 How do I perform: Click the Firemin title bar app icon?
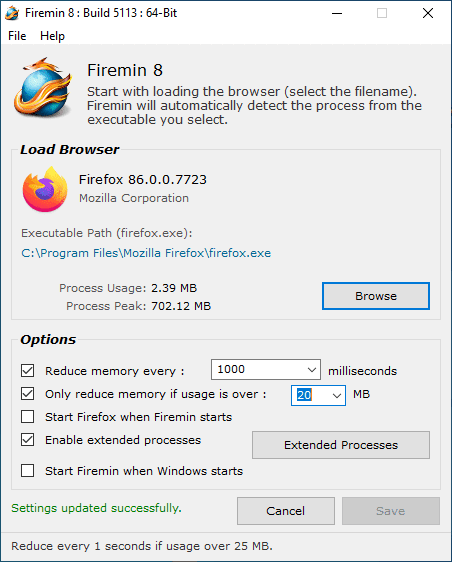(12, 13)
